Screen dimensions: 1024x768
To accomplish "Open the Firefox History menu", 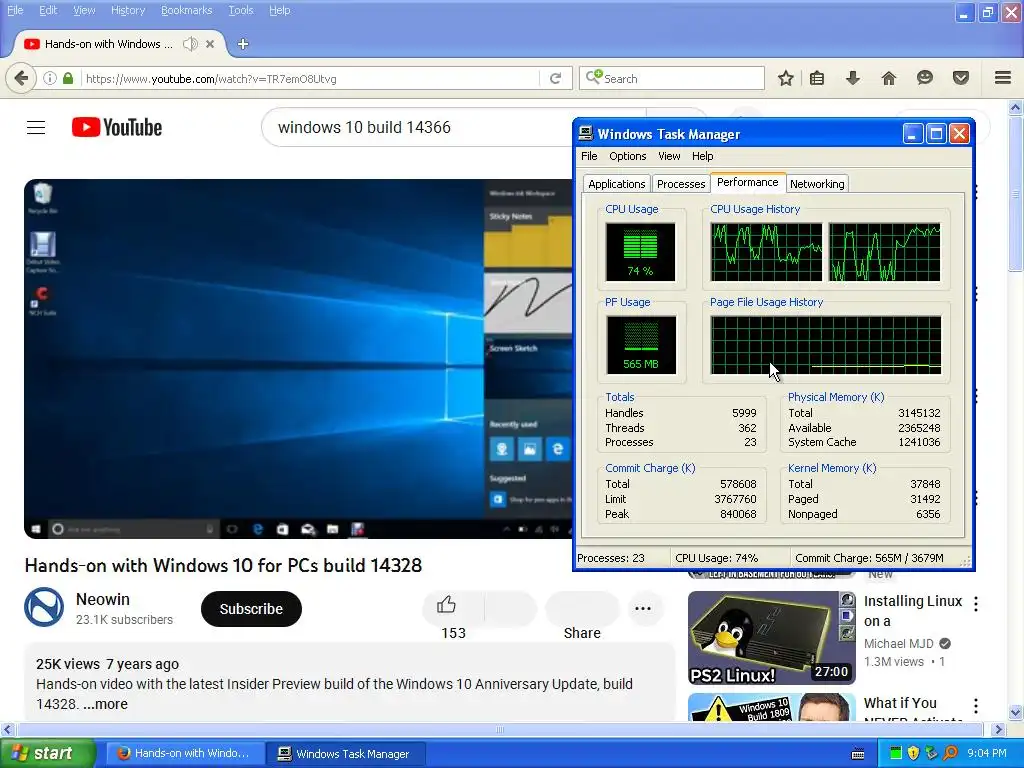I will (x=128, y=10).
